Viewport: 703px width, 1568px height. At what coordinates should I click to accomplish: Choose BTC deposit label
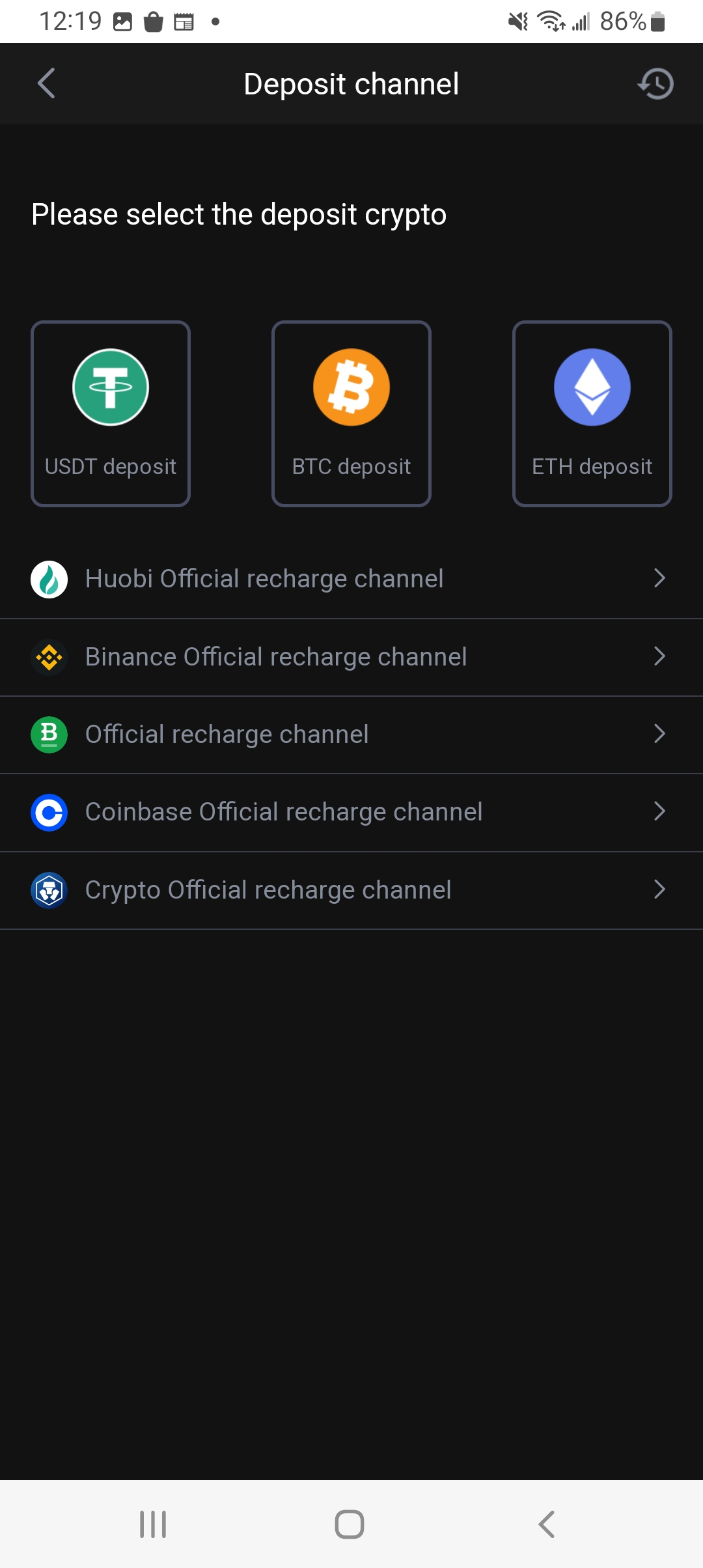(x=351, y=467)
